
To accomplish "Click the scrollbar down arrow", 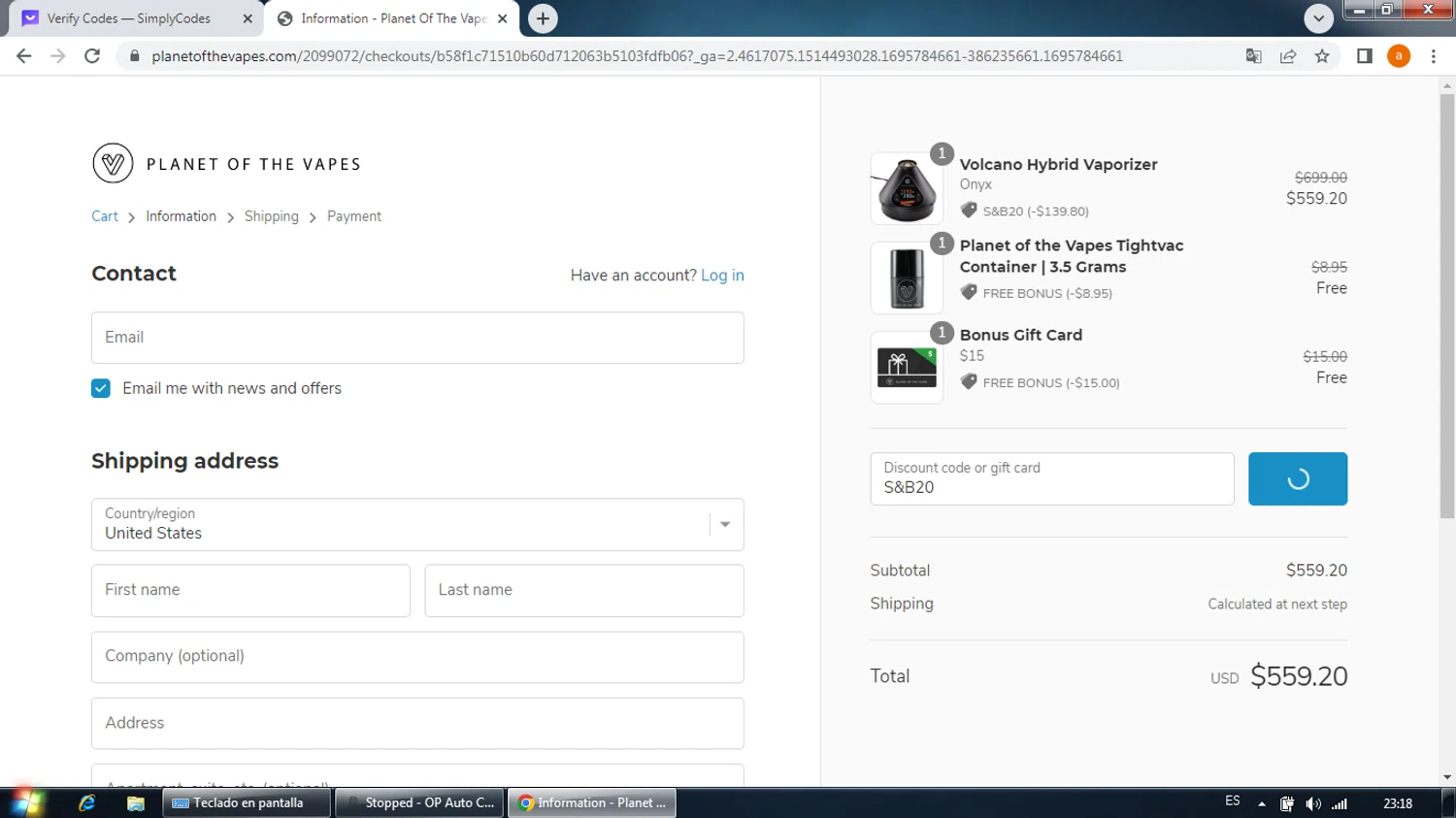I will (x=1447, y=777).
